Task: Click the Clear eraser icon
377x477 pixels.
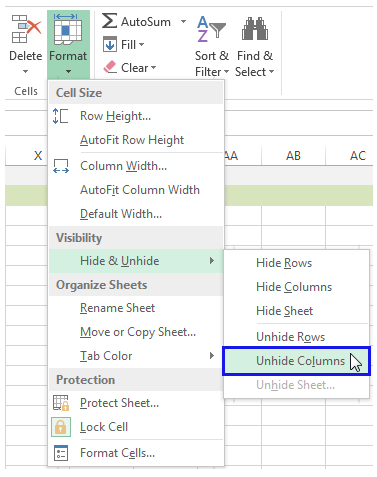Action: [110, 67]
